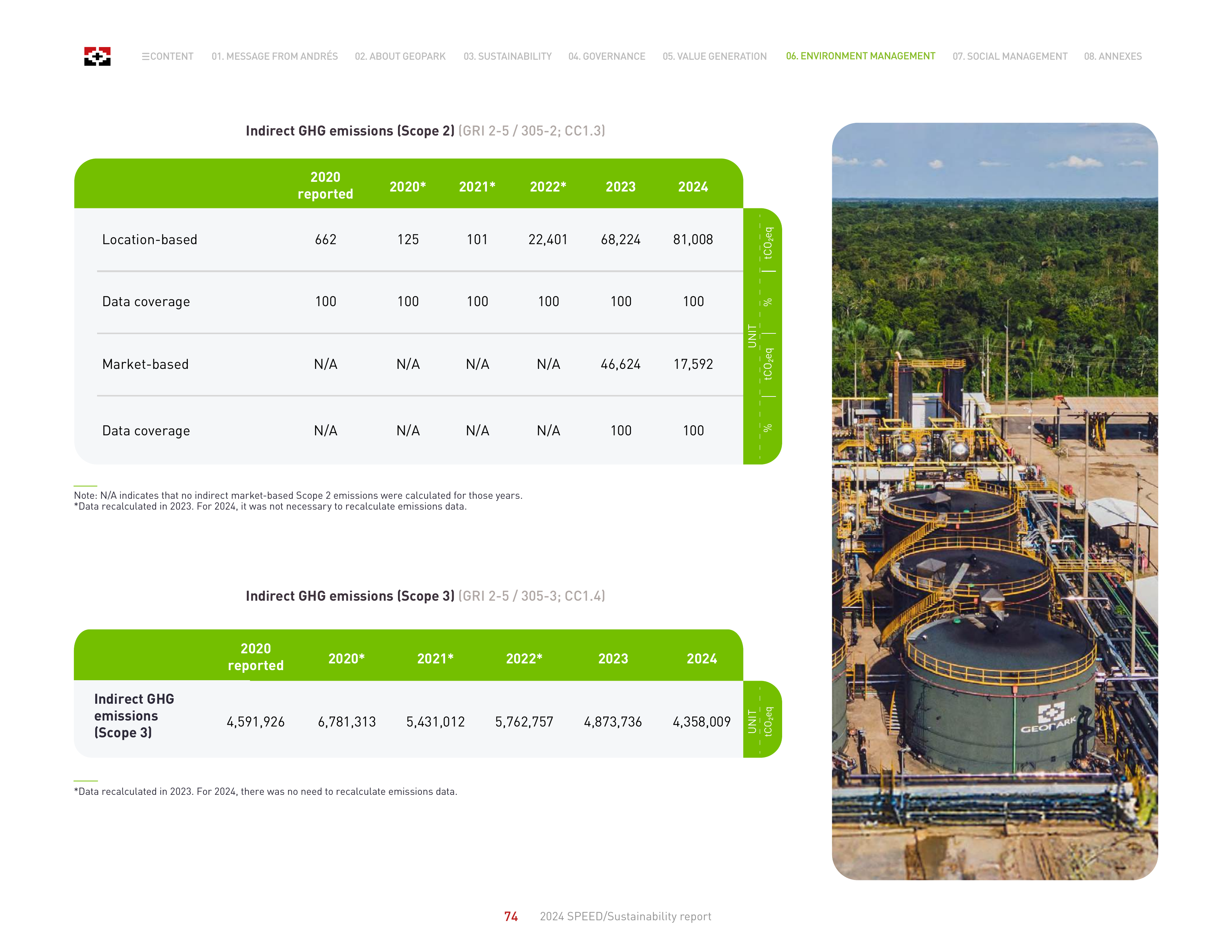Screen dimensions: 1232x952
Task: Click the '2020 reported' header in Scope 2 table
Action: (326, 186)
